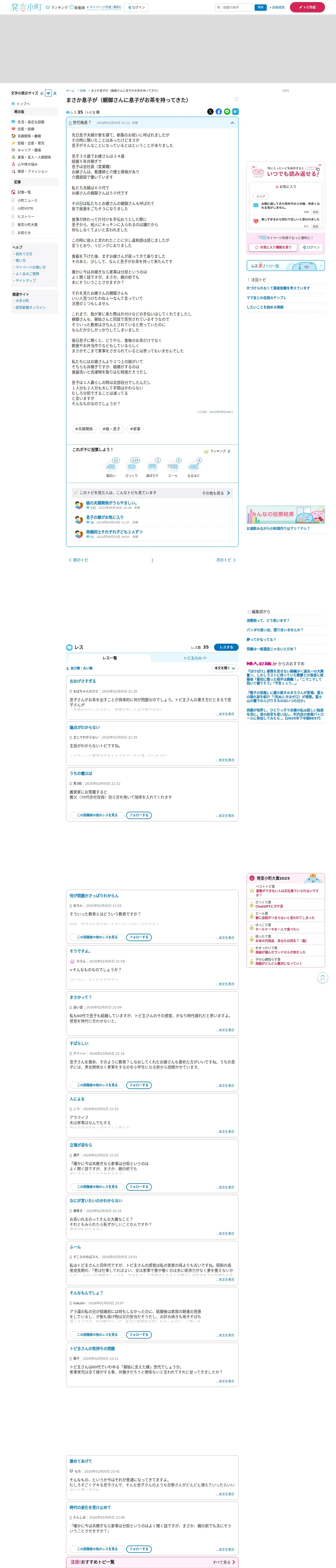Select the #家事 tag
336x1568 pixels.
135,429
